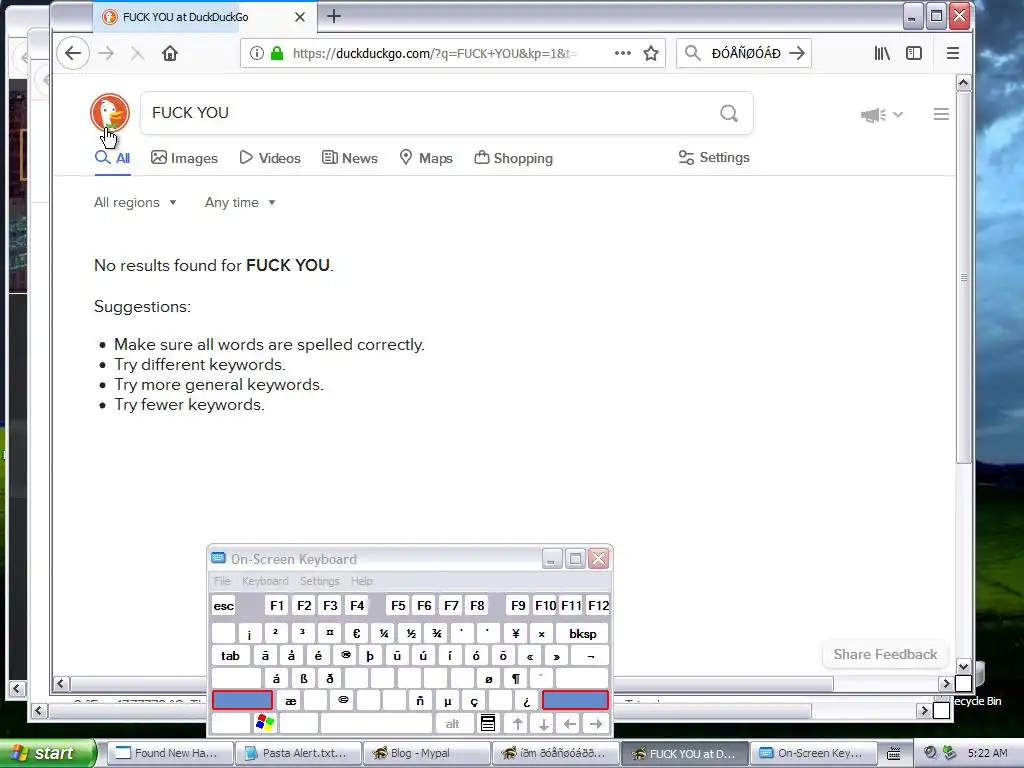The image size is (1024, 768).
Task: Expand the megaphone dropdown
Action: pyautogui.click(x=881, y=115)
